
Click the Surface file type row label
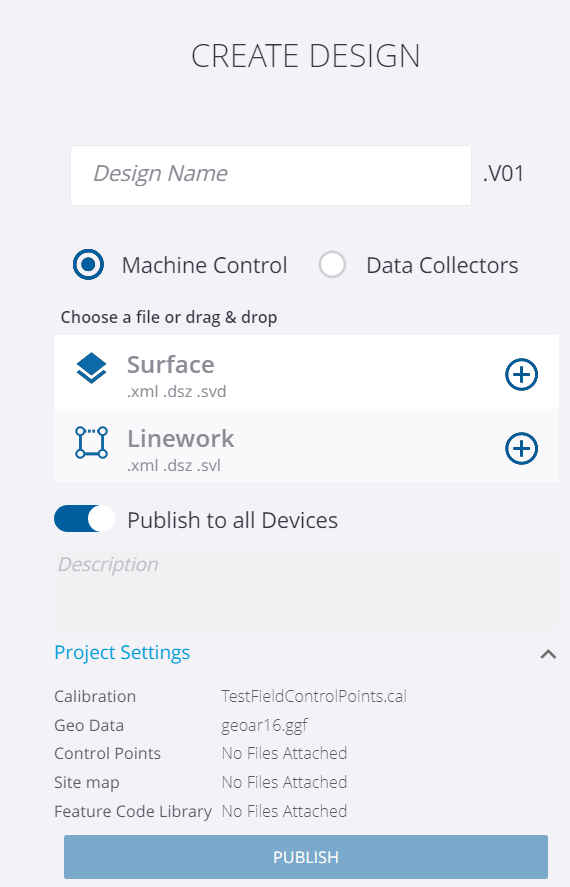coord(170,365)
